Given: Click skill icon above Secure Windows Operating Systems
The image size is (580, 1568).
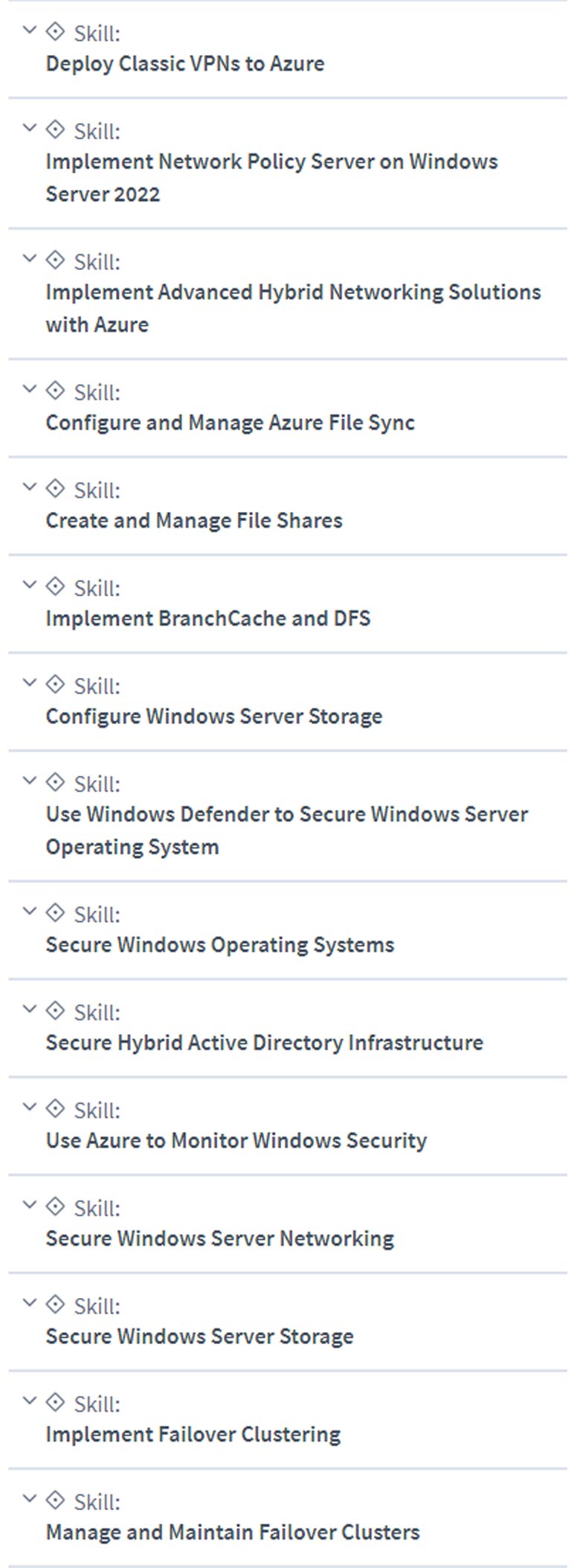Looking at the screenshot, I should [55, 912].
